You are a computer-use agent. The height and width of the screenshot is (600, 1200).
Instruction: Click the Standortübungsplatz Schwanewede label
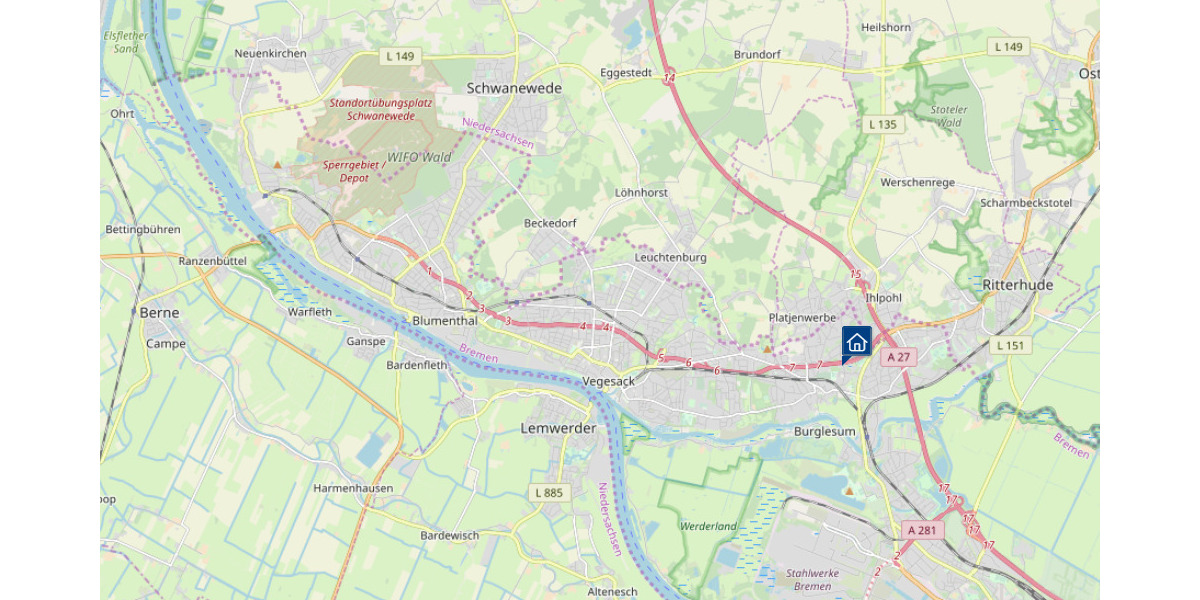372,109
